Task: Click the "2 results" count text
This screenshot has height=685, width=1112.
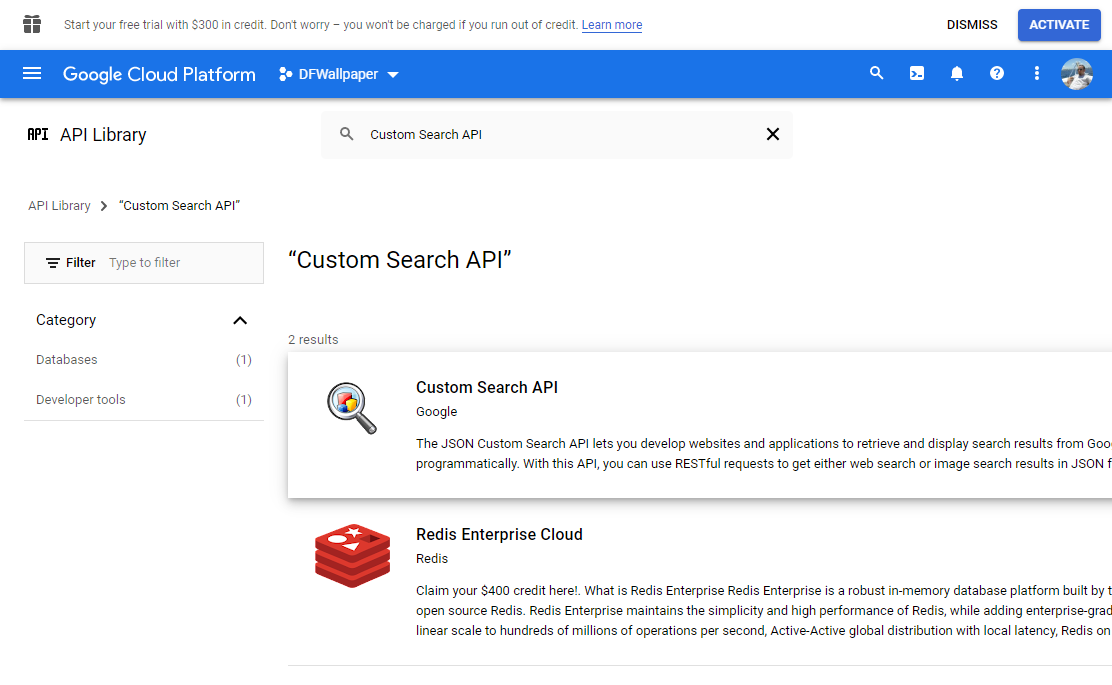Action: 313,340
